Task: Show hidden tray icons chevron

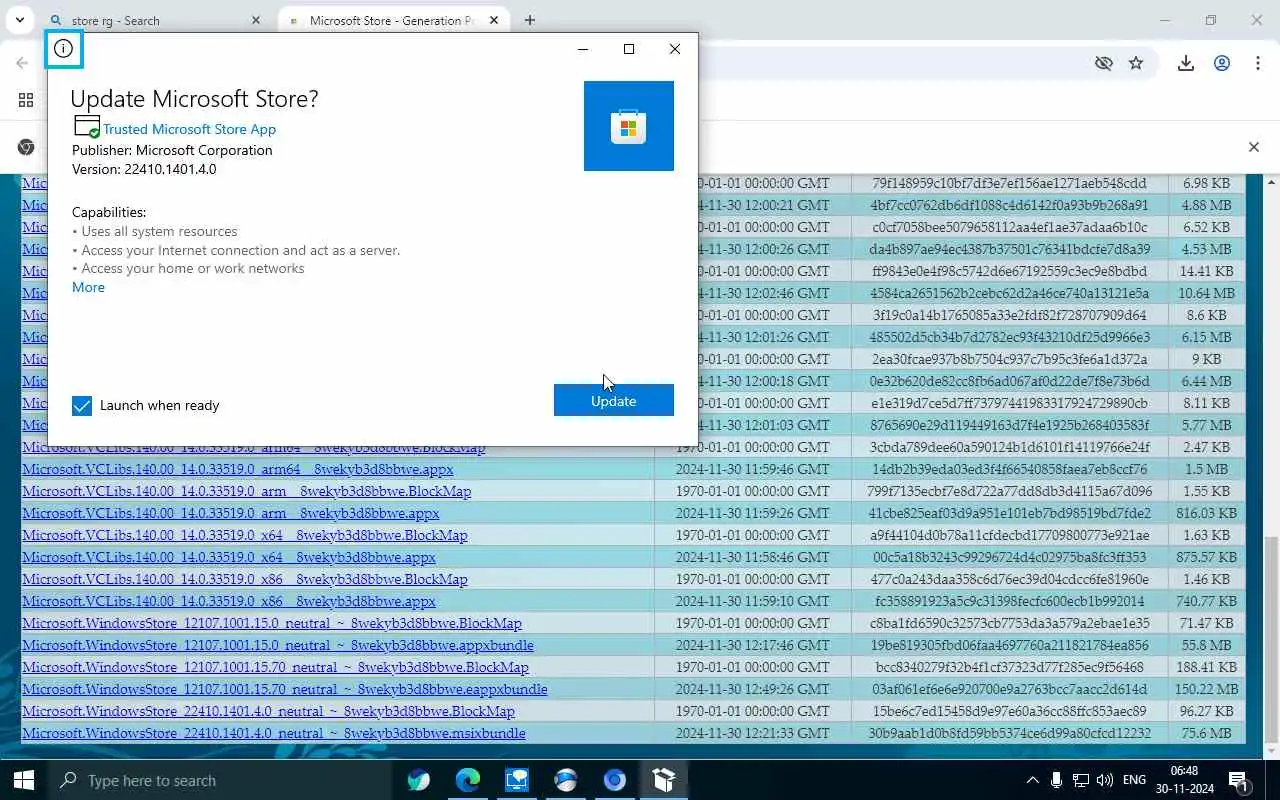Action: pos(1032,780)
